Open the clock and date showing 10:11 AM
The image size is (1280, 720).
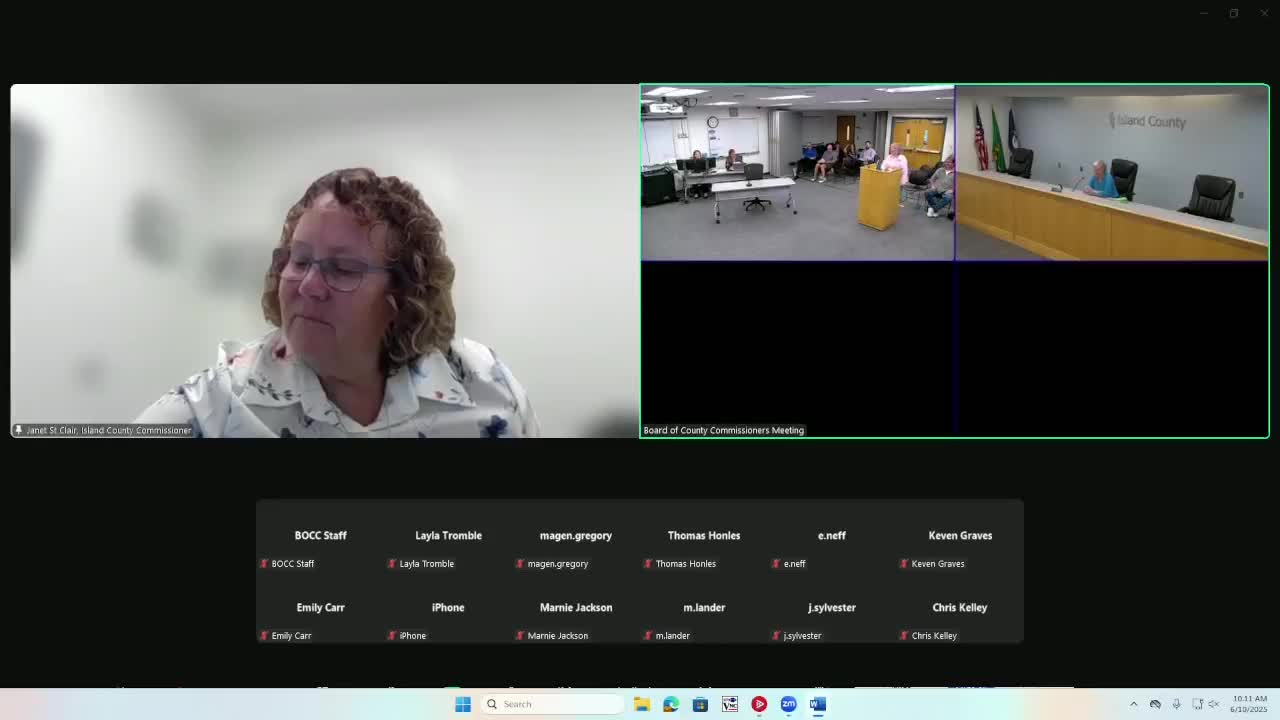1250,704
